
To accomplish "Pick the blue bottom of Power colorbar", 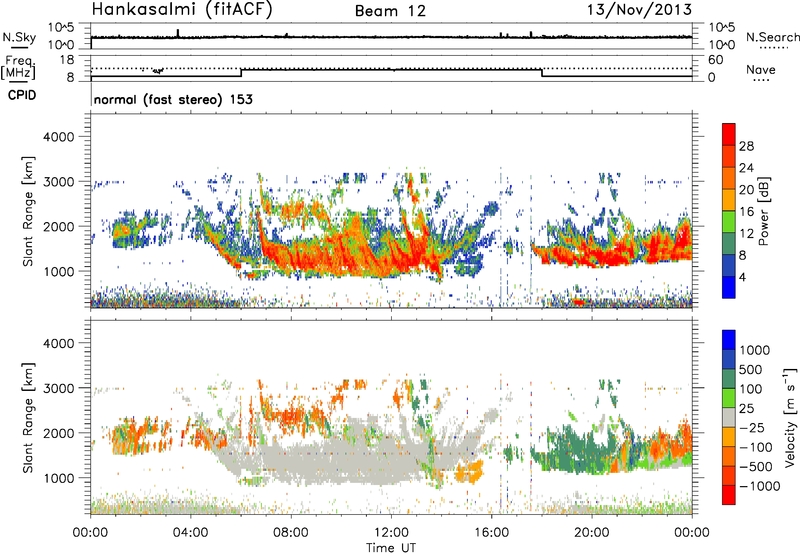I will click(x=729, y=287).
